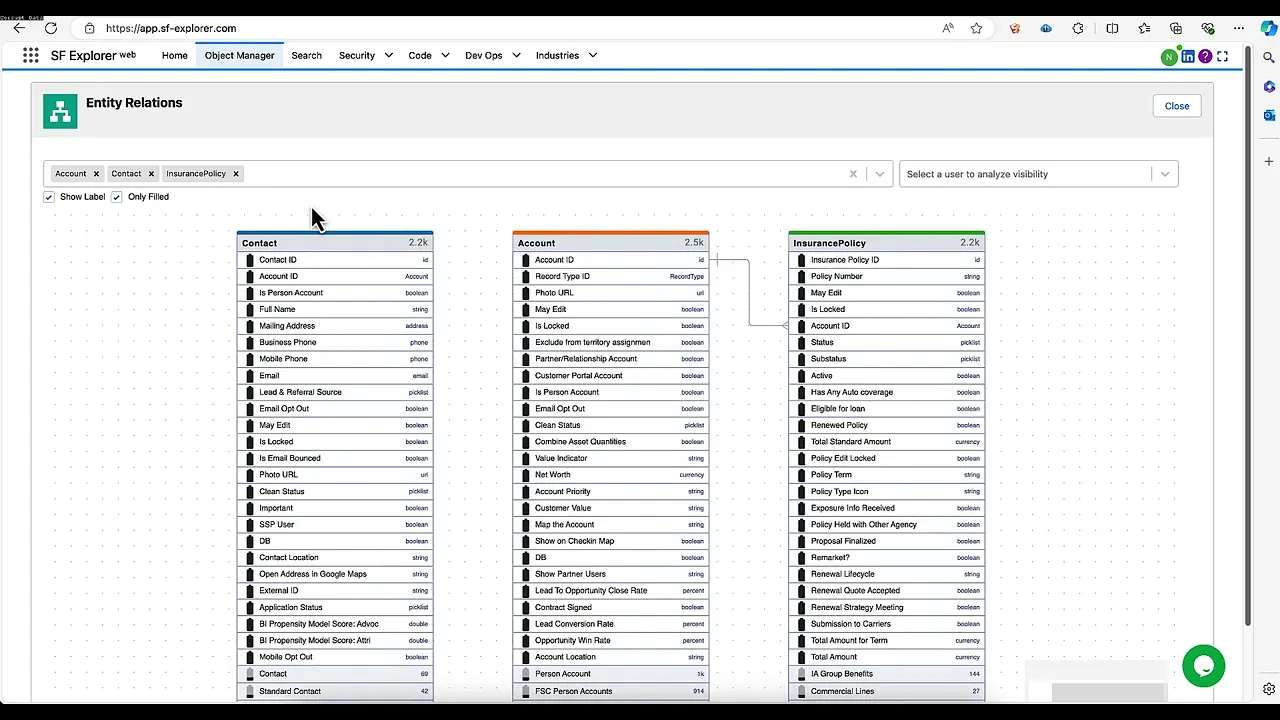The image size is (1280, 720).
Task: Click the Entity Relations hierarchy icon
Action: tap(60, 111)
